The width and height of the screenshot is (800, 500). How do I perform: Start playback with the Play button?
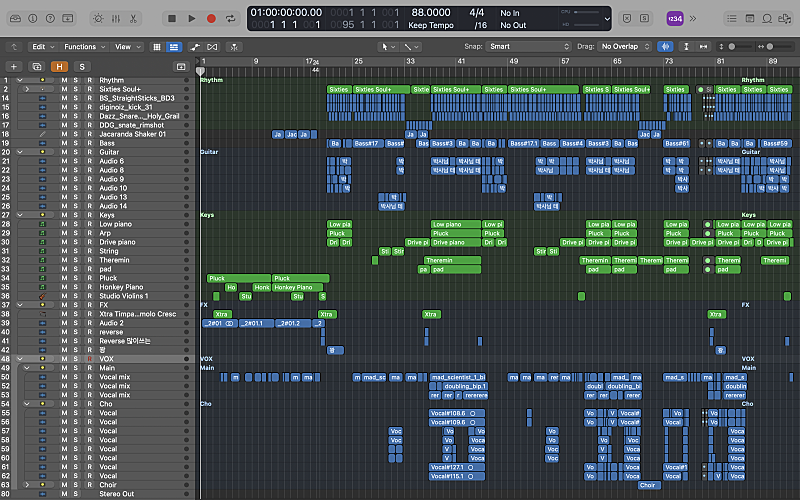click(191, 18)
